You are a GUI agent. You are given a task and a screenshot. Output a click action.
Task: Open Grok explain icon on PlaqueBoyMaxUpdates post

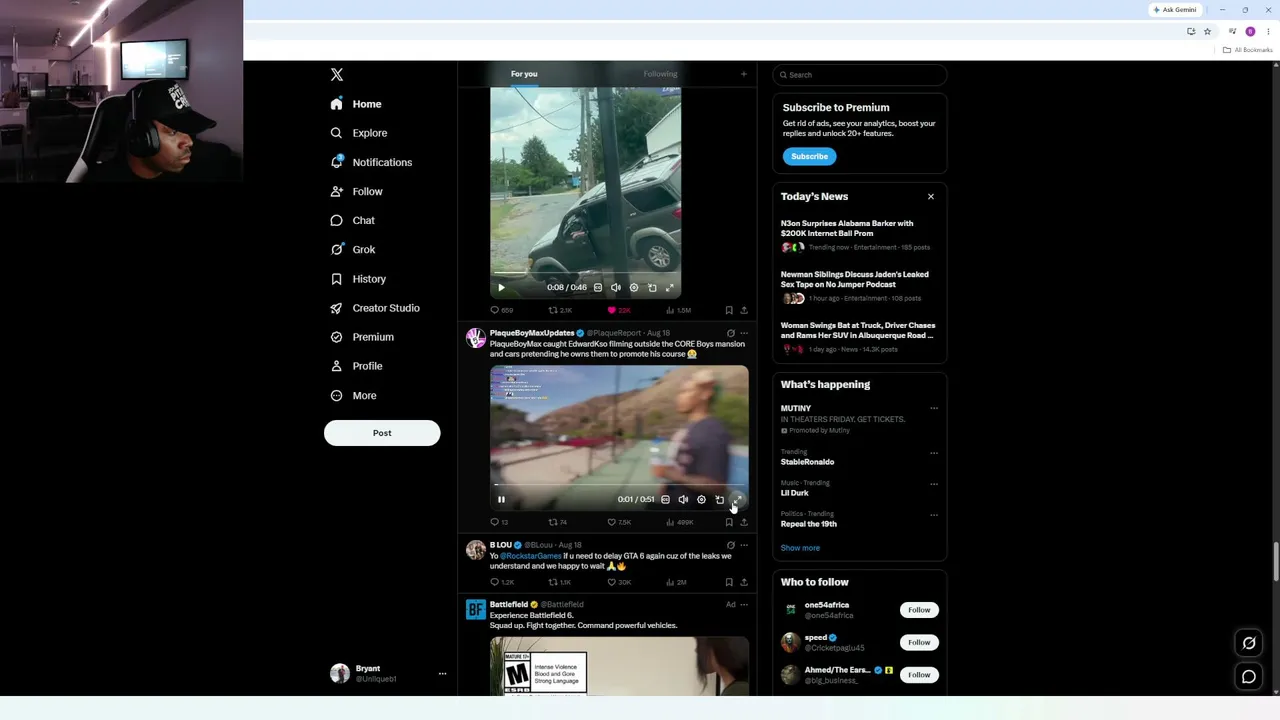pyautogui.click(x=730, y=333)
